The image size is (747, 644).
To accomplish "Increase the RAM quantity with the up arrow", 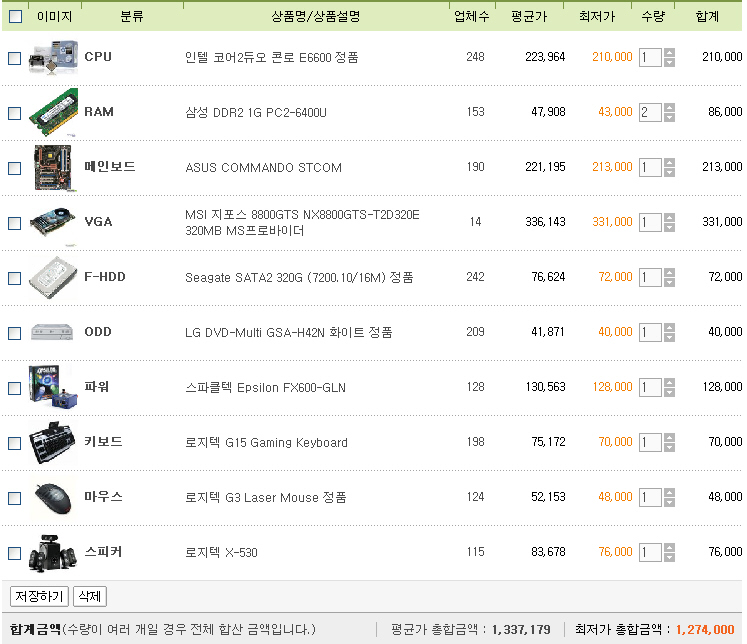I will pos(669,108).
